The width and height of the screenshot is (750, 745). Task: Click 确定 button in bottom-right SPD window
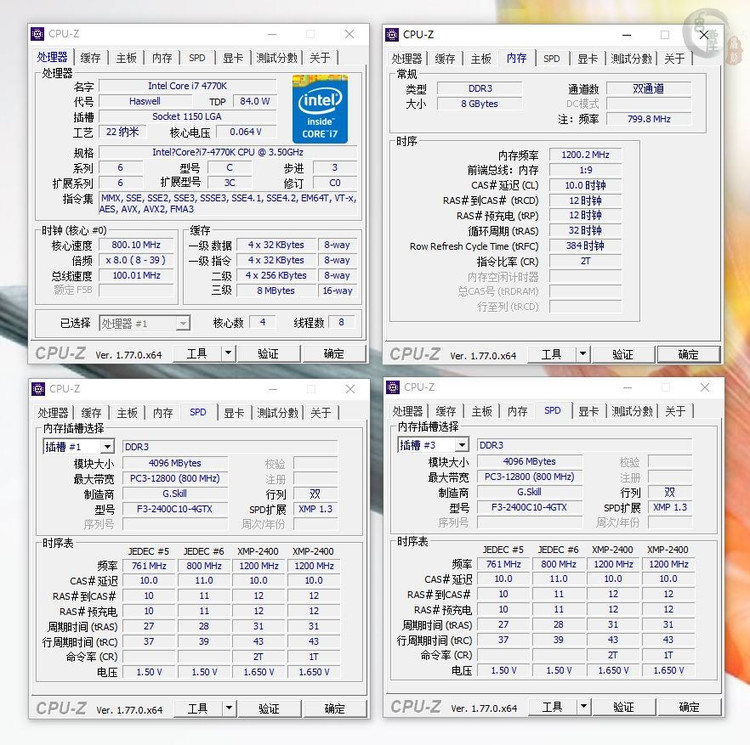point(689,707)
